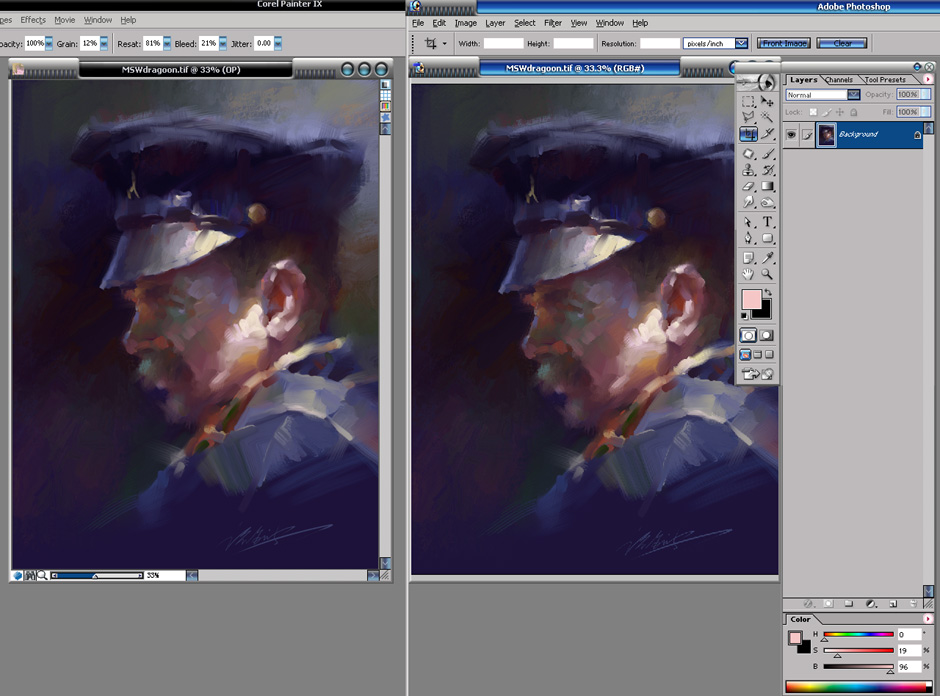Open the Layers panel flyout menu
The height and width of the screenshot is (696, 940).
[x=928, y=79]
